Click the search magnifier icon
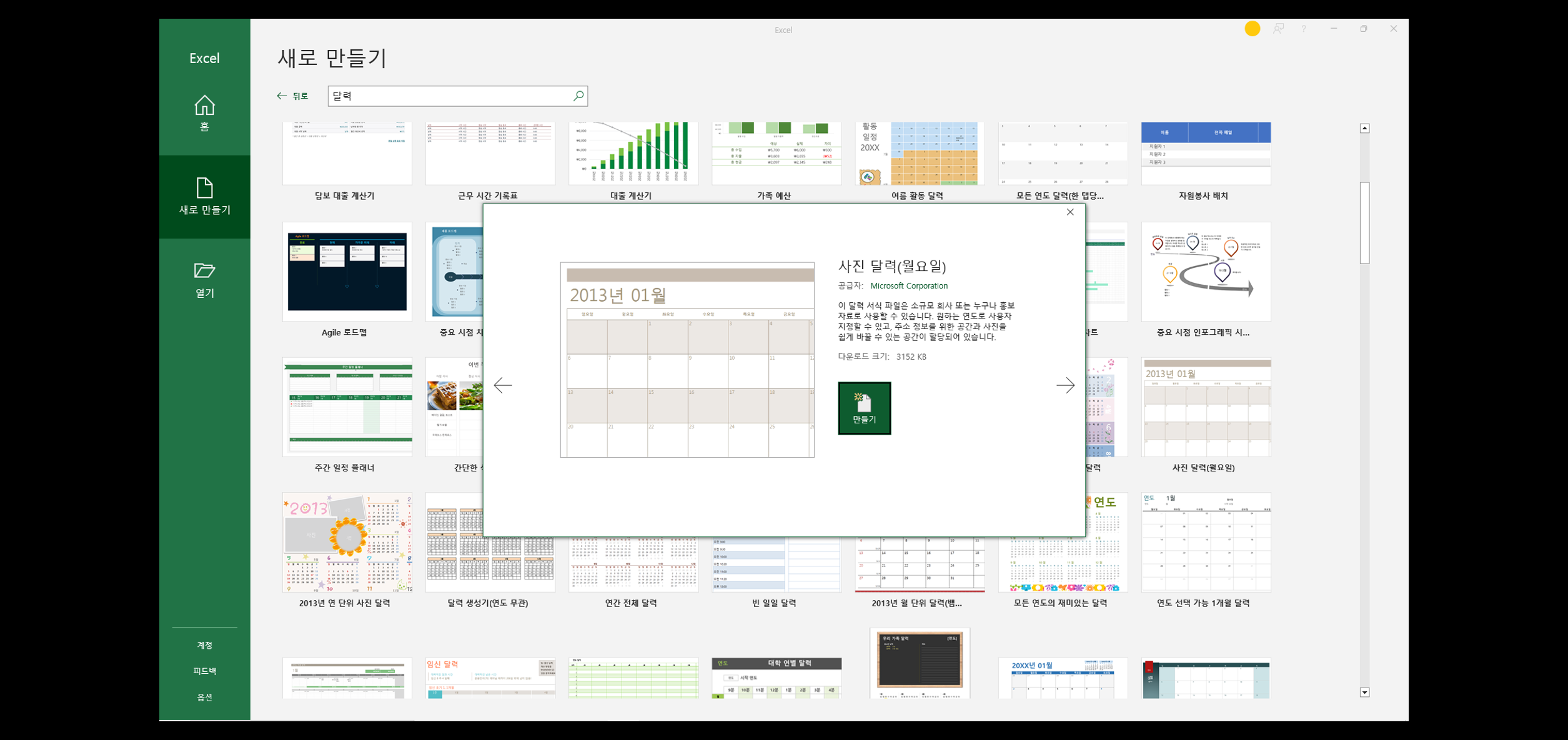 coord(578,96)
